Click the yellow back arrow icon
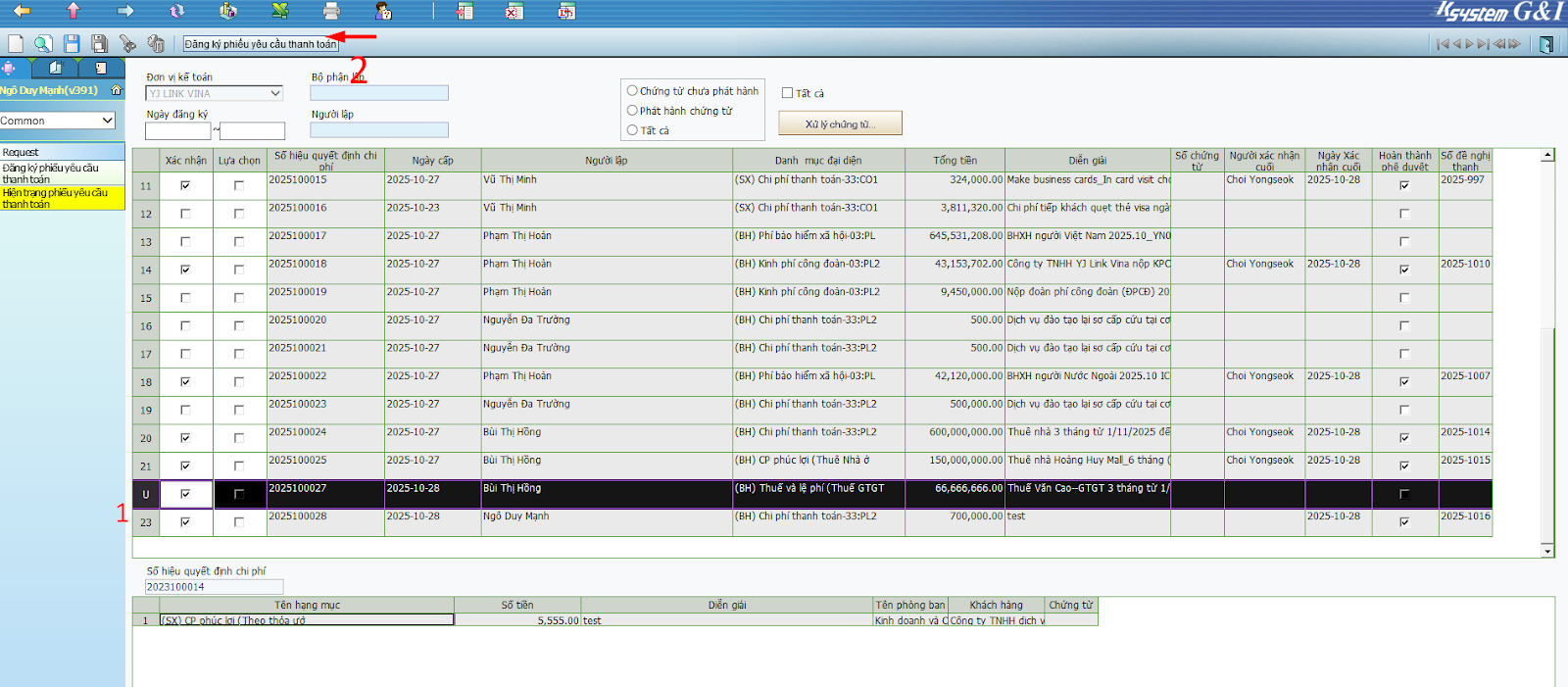 pos(21,11)
